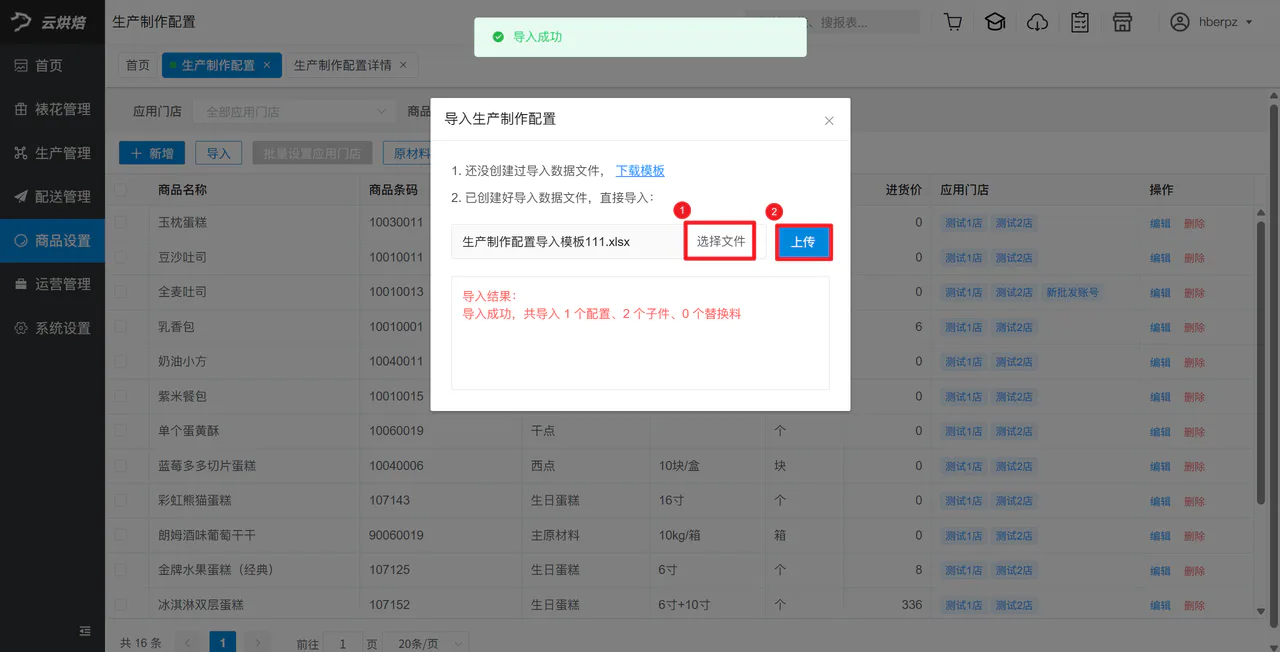Click the graduation cap tutorial icon
Viewport: 1280px width, 652px height.
click(x=995, y=22)
